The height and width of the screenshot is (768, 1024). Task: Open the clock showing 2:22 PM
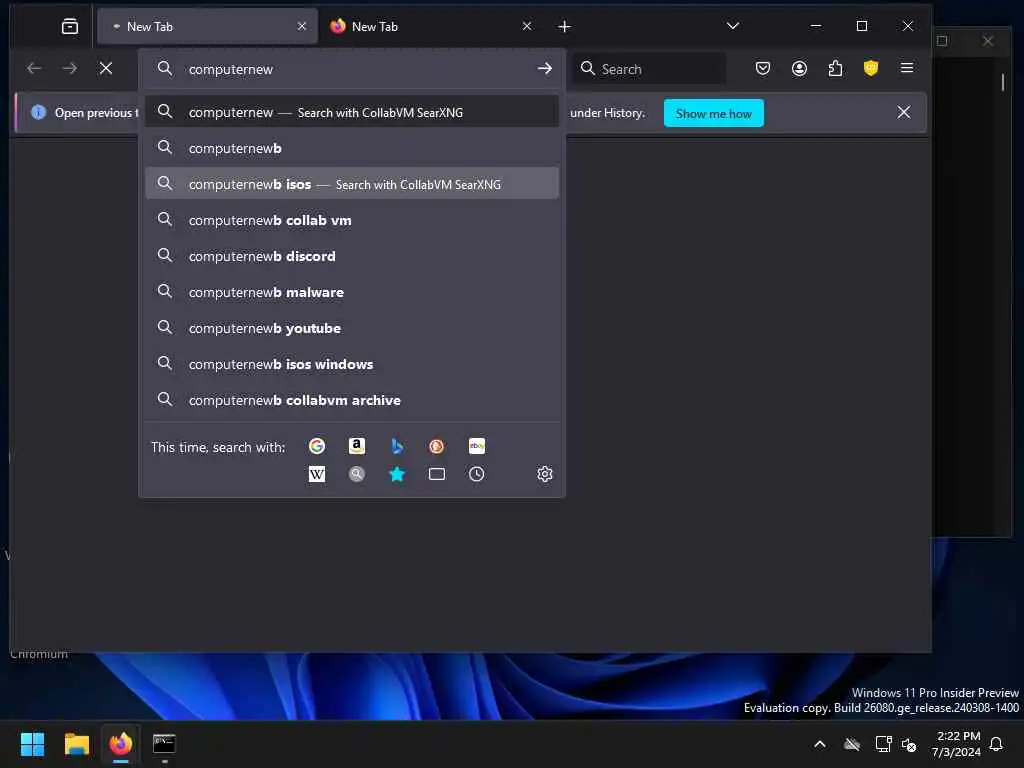[x=958, y=736]
